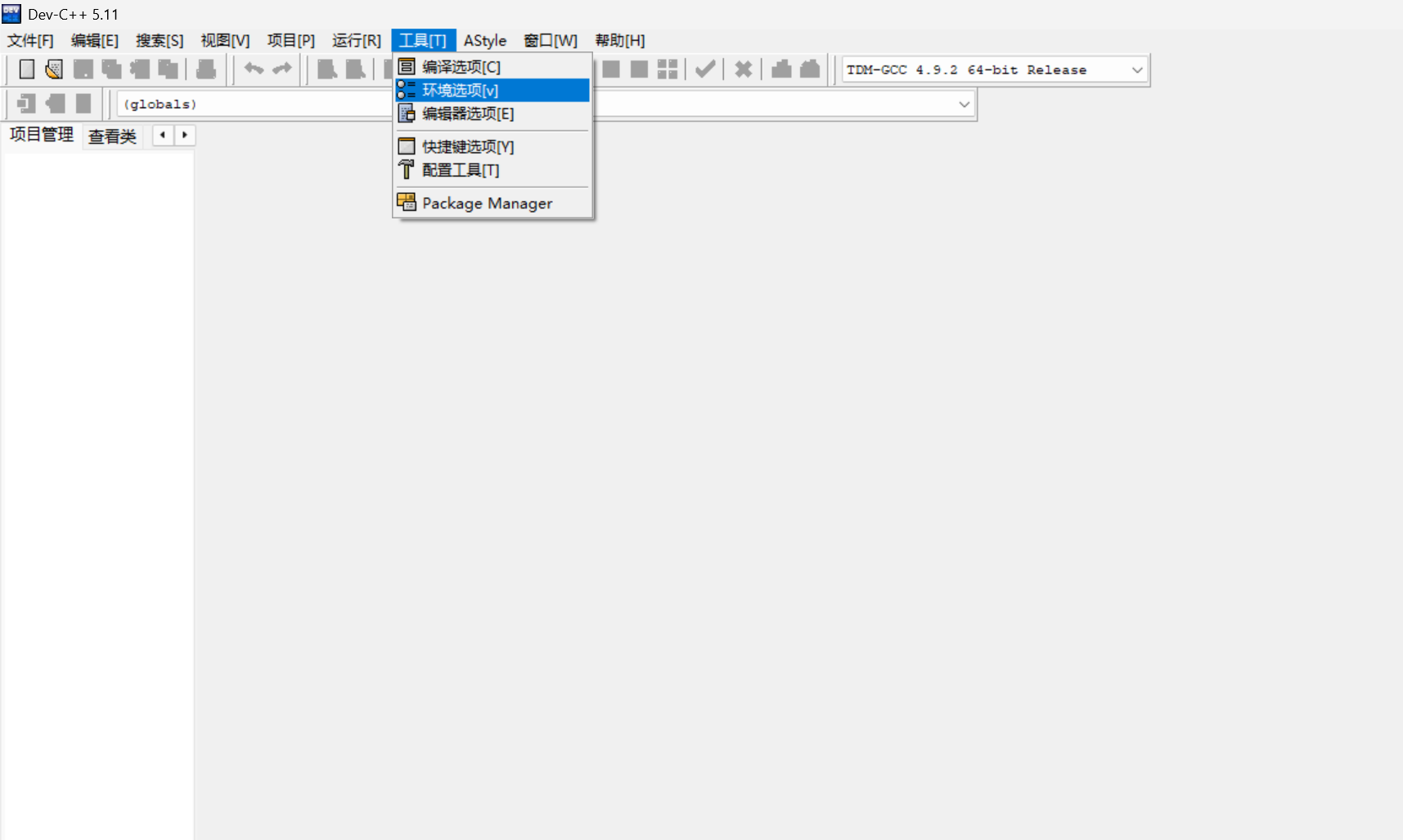Choose 编辑器选项[E] menu entry
Viewport: 1403px width, 840px height.
coord(492,114)
